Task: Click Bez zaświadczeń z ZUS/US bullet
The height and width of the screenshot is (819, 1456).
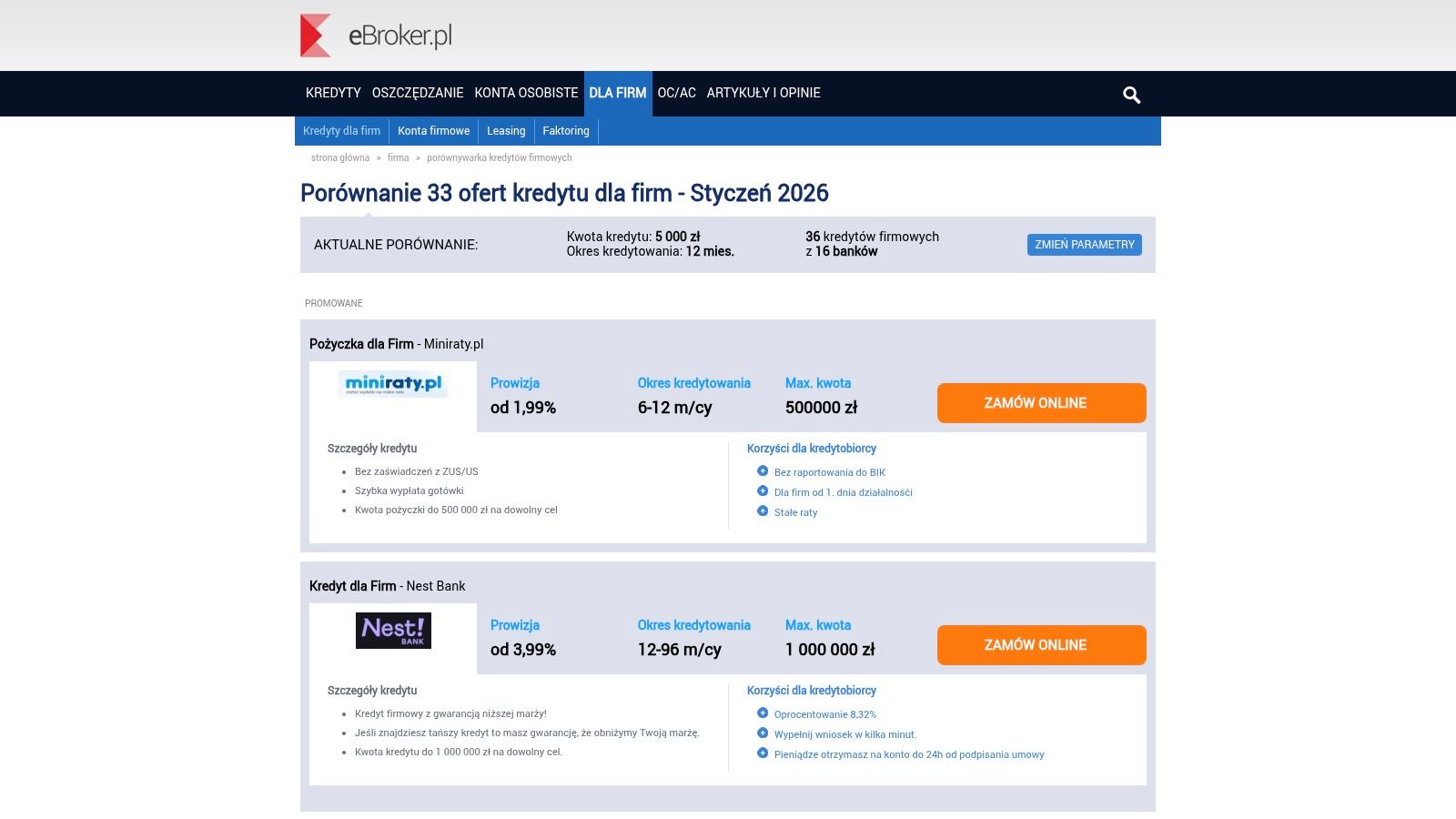Action: coord(417,471)
